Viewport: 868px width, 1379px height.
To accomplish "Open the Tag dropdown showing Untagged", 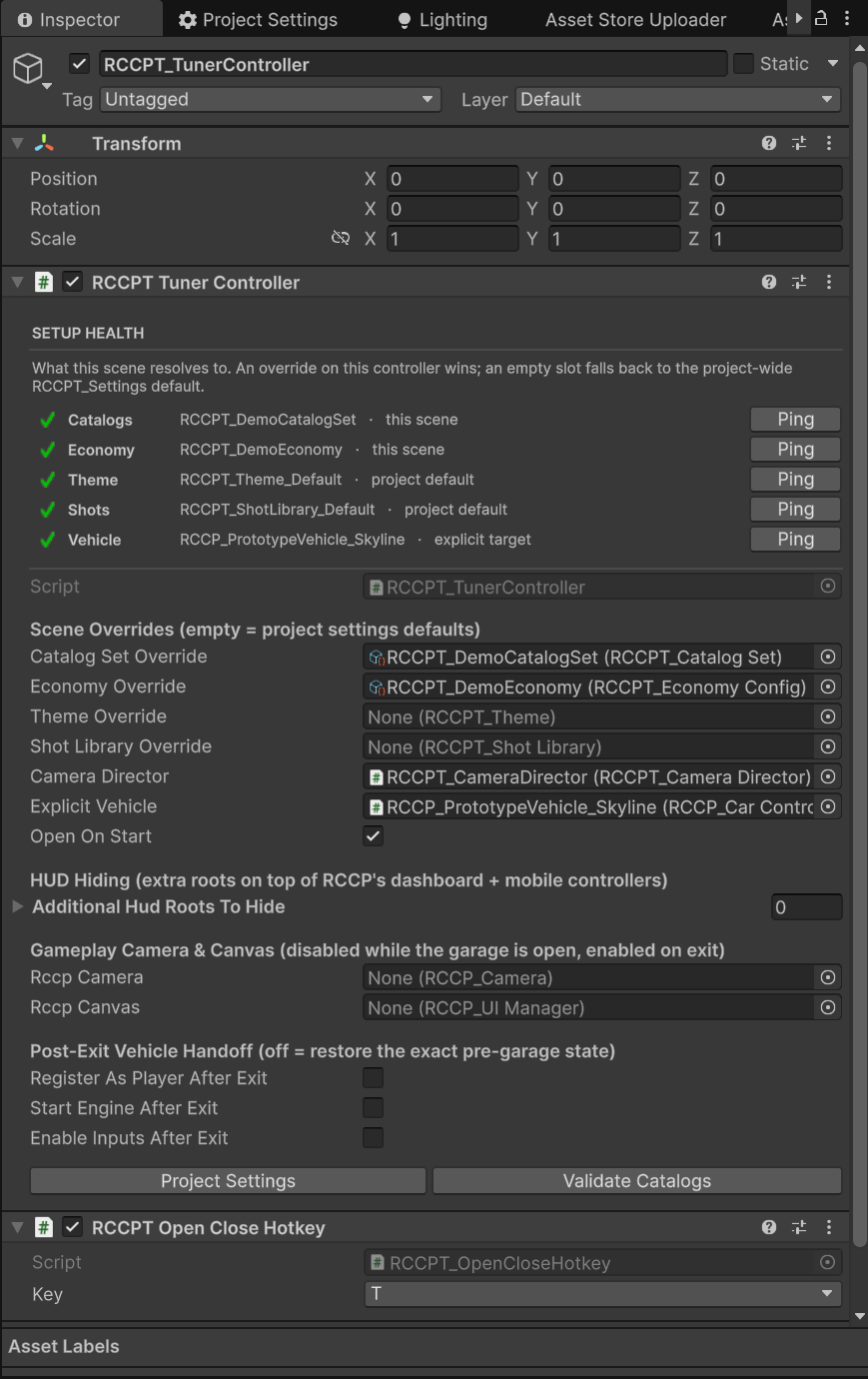I will pyautogui.click(x=271, y=99).
